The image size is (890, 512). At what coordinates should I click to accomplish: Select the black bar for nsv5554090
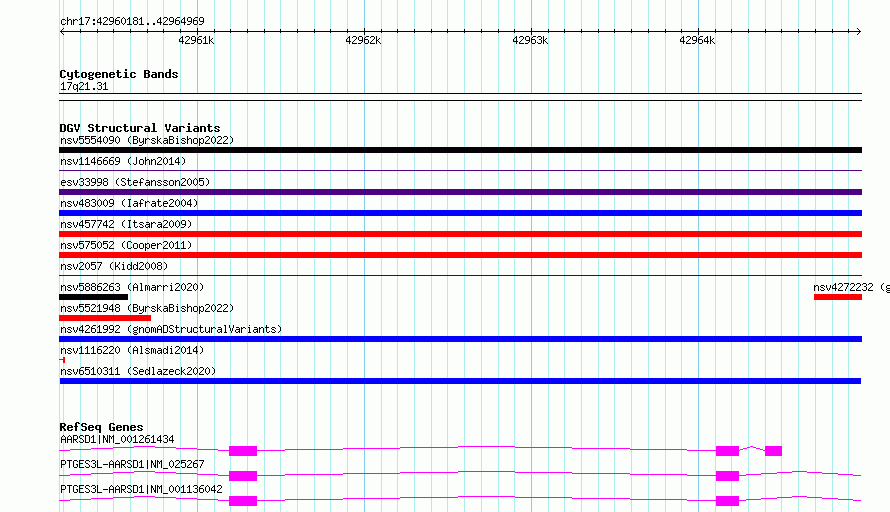(460, 150)
